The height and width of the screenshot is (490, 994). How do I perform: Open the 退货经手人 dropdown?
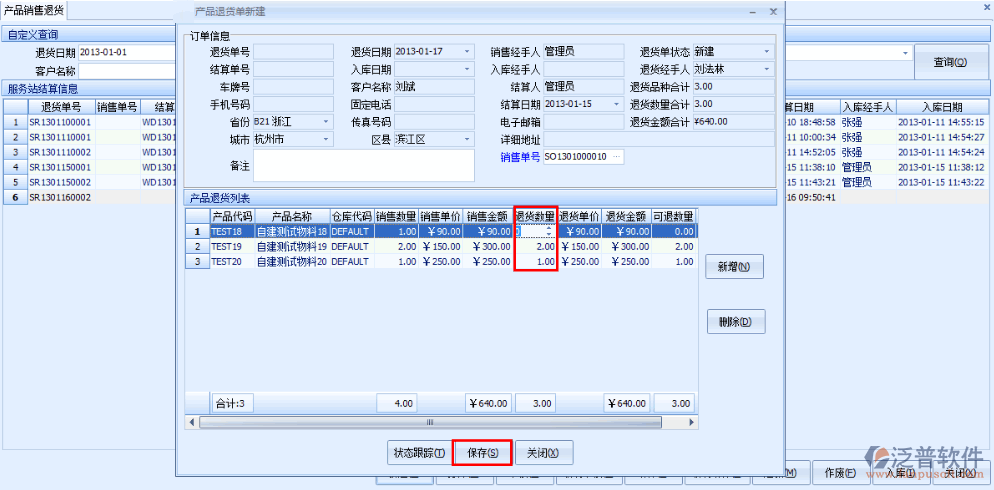pos(767,69)
